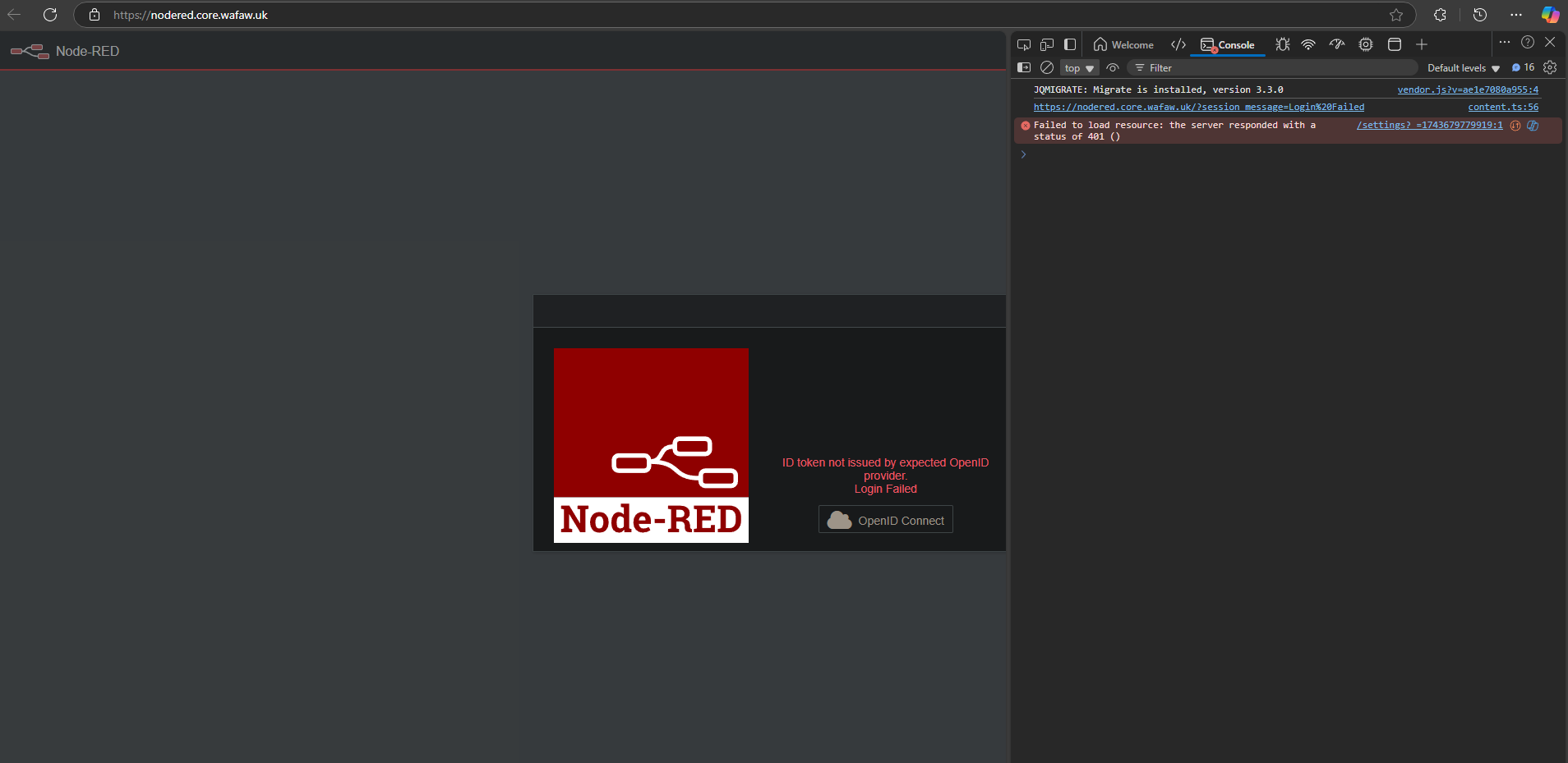This screenshot has width=1568, height=763.
Task: Reload the page with the refresh icon
Action: [x=50, y=15]
